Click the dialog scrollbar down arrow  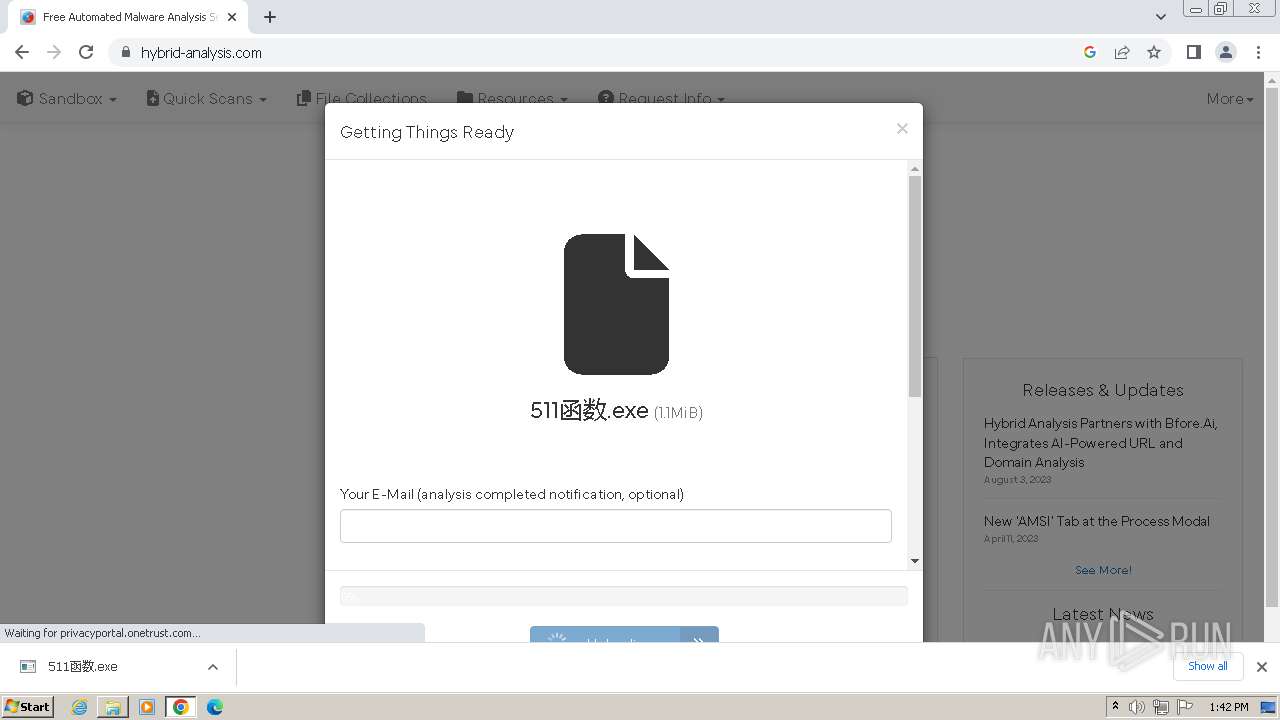click(x=915, y=561)
